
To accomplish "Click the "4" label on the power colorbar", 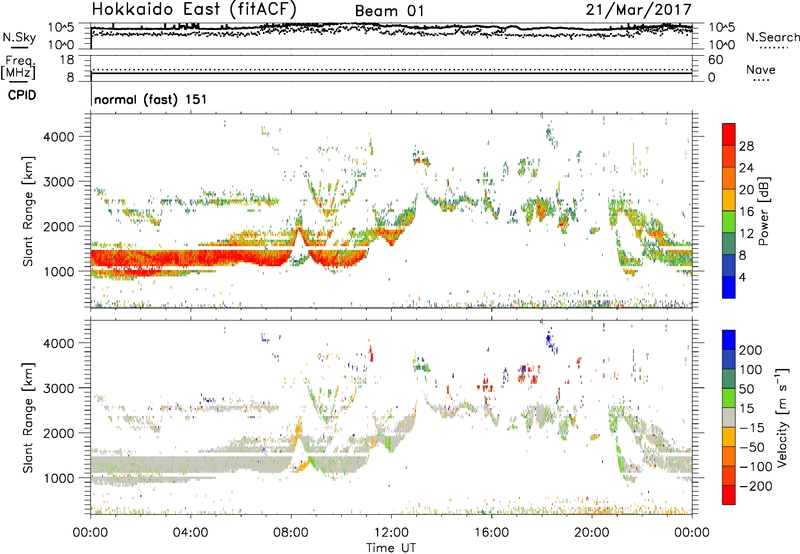I will click(x=743, y=278).
